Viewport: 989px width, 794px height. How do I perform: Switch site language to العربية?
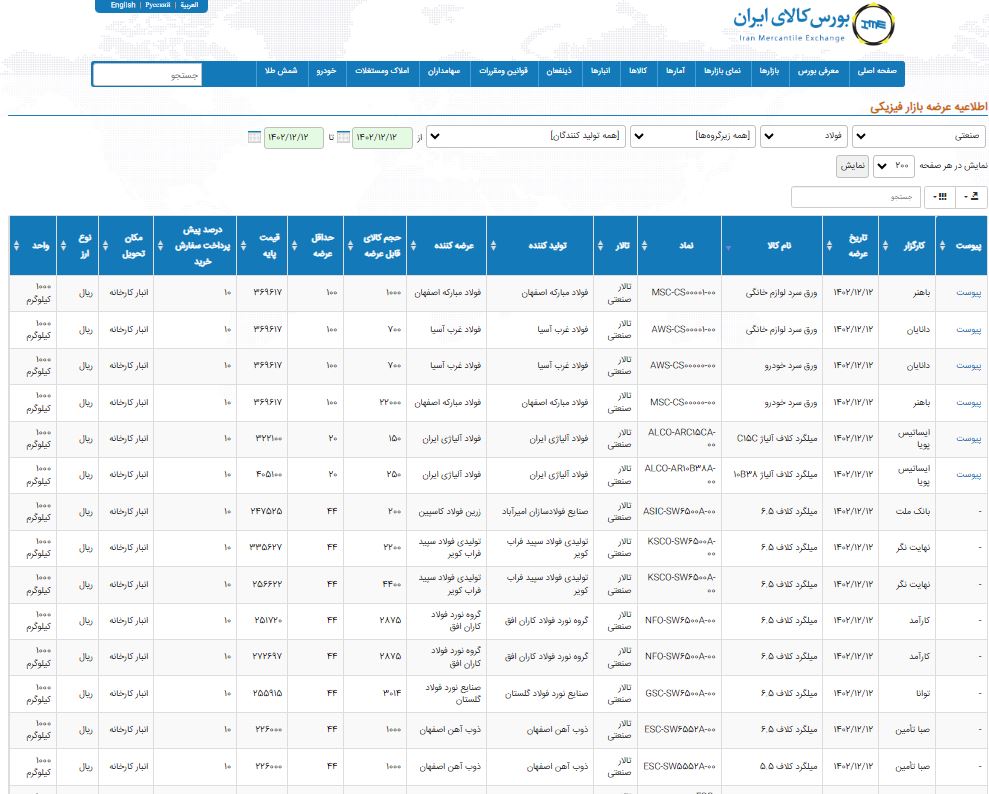tap(189, 5)
